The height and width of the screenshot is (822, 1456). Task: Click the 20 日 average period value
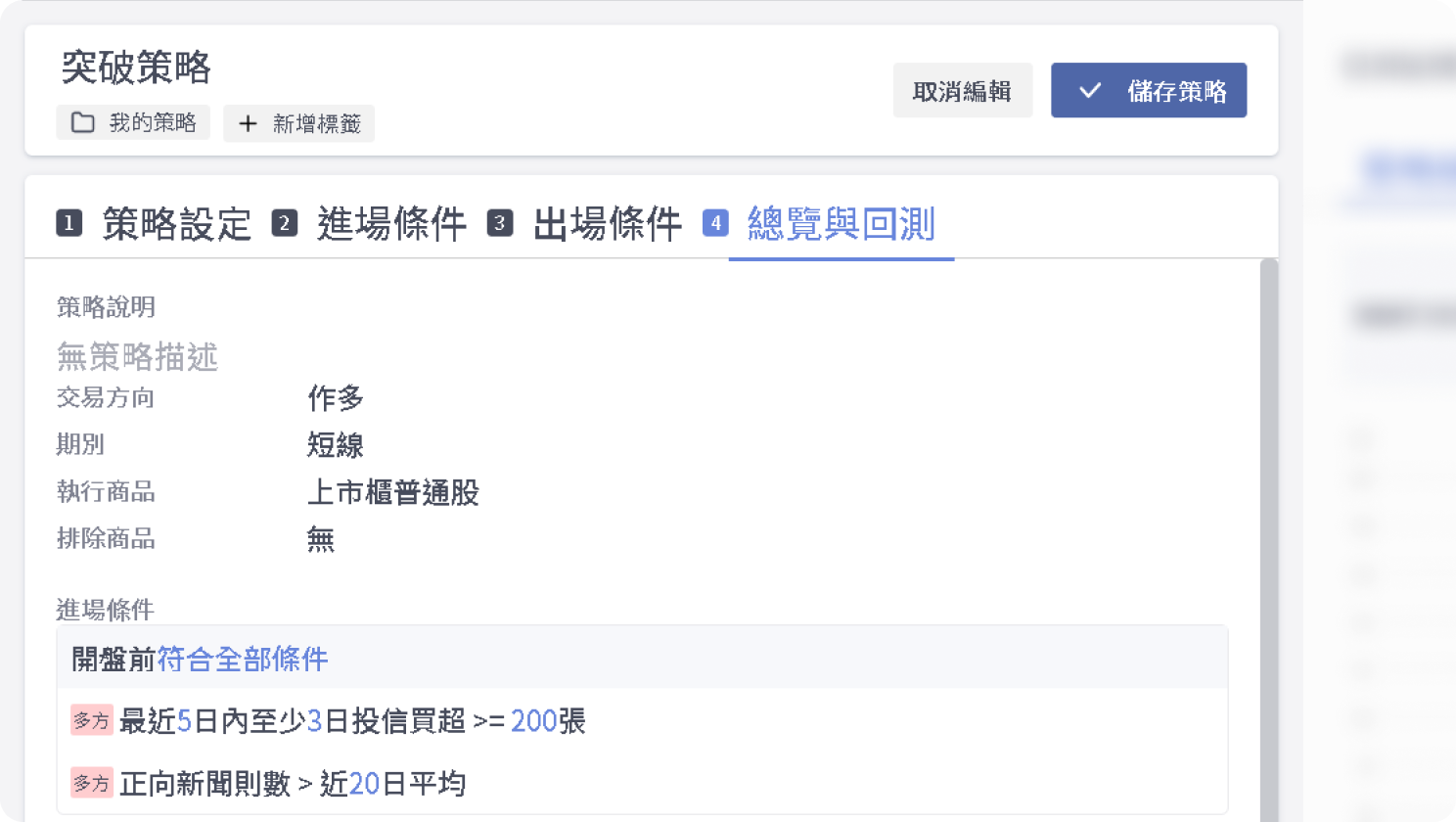(364, 784)
